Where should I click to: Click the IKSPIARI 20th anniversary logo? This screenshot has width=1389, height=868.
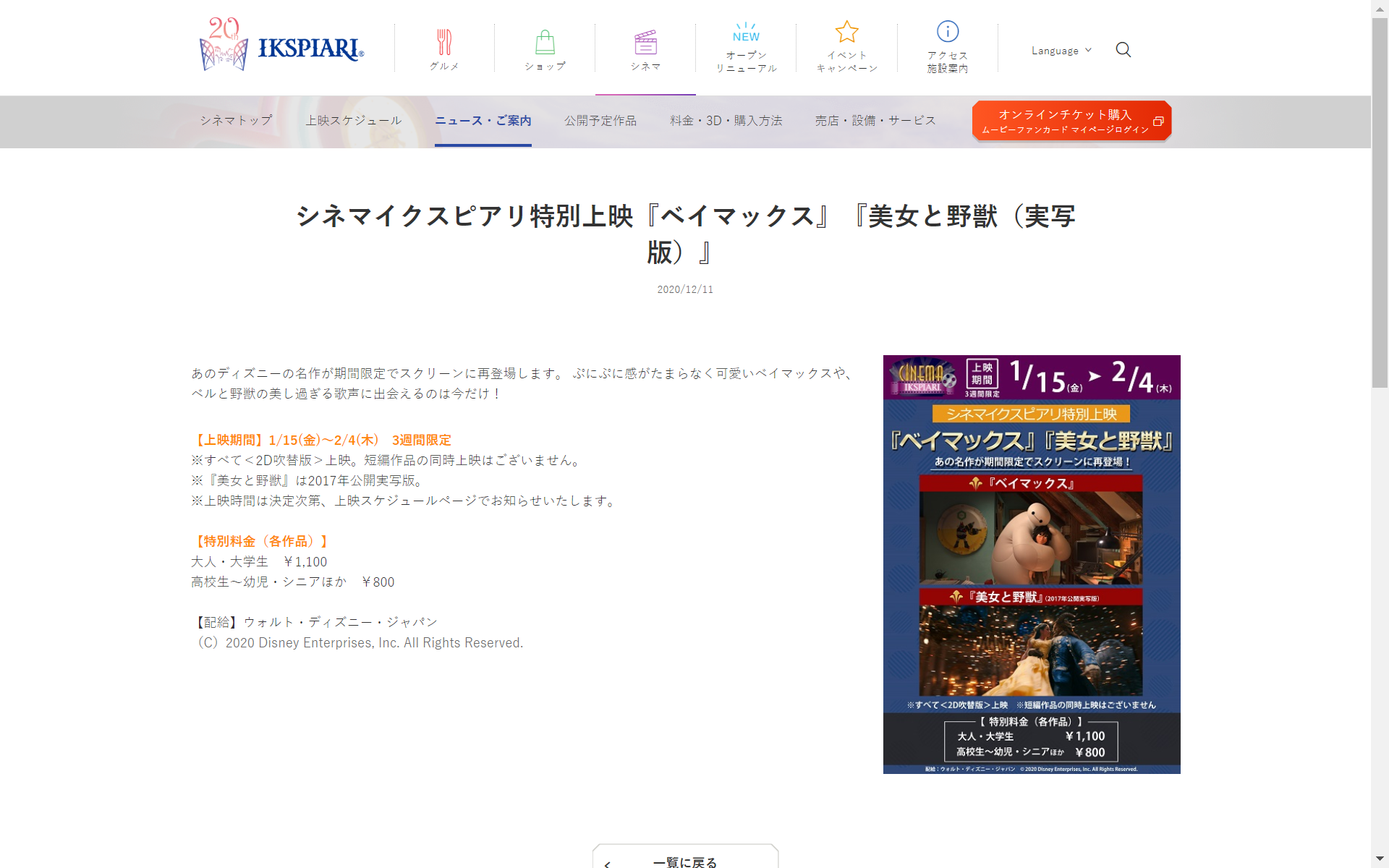tap(281, 45)
